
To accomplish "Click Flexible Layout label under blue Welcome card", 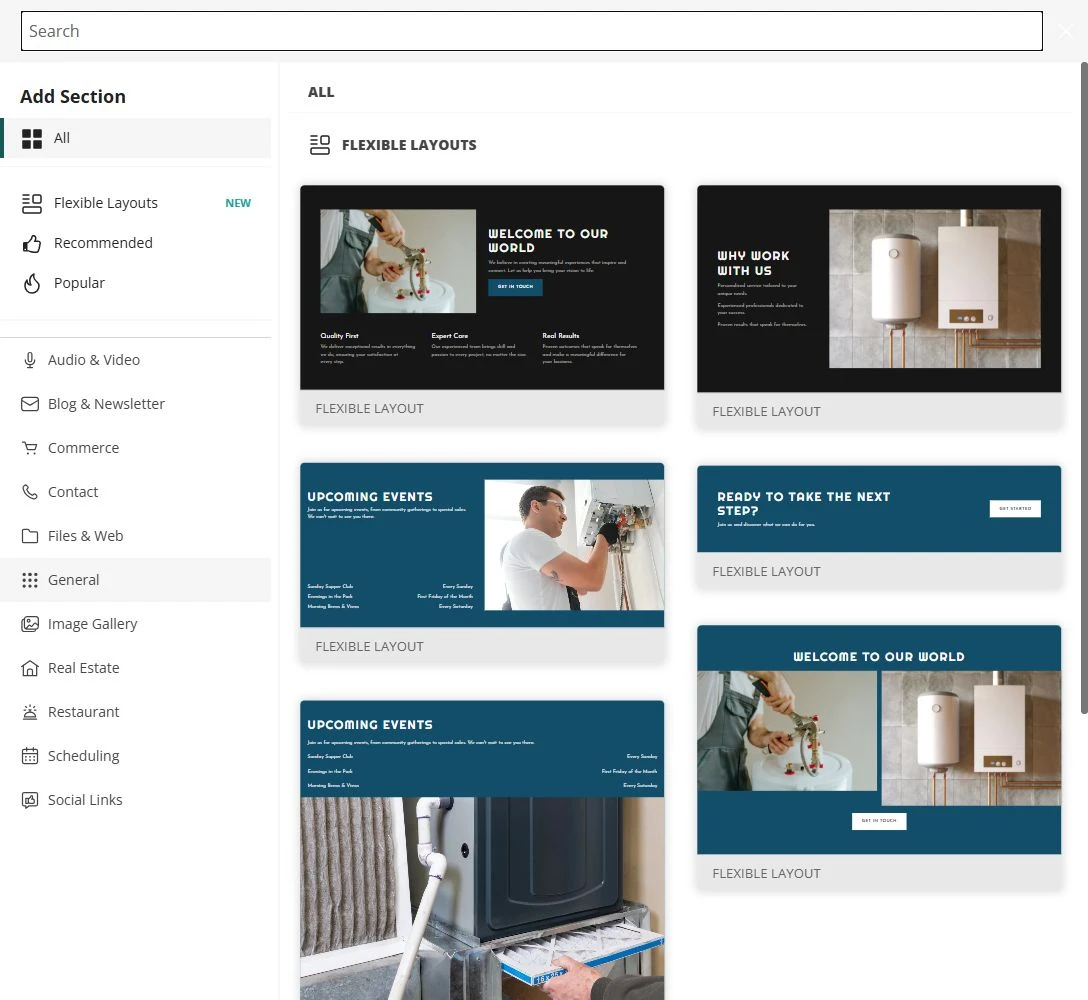I will click(x=766, y=874).
